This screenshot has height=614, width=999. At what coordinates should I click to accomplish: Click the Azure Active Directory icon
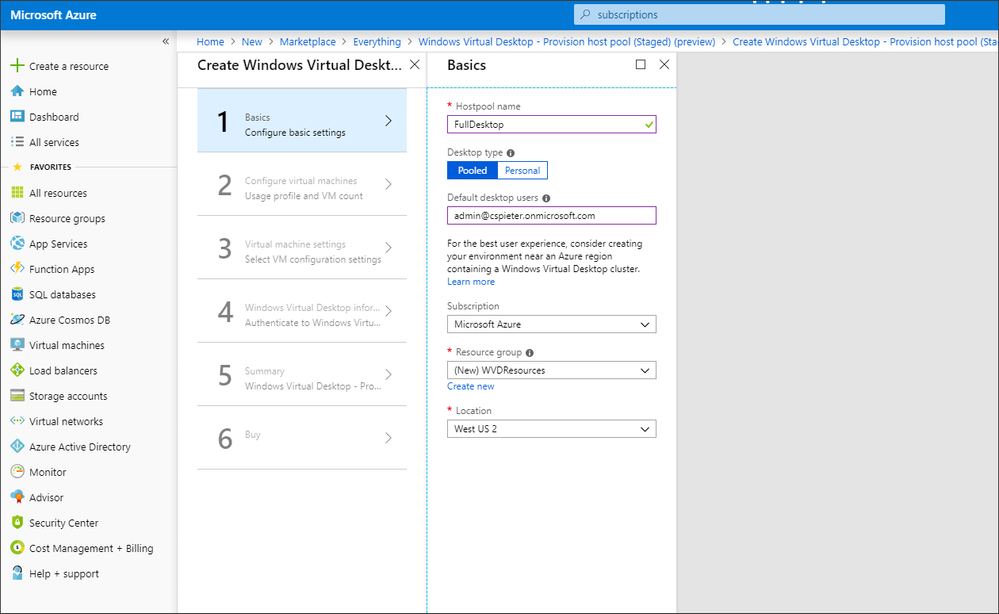(17, 446)
